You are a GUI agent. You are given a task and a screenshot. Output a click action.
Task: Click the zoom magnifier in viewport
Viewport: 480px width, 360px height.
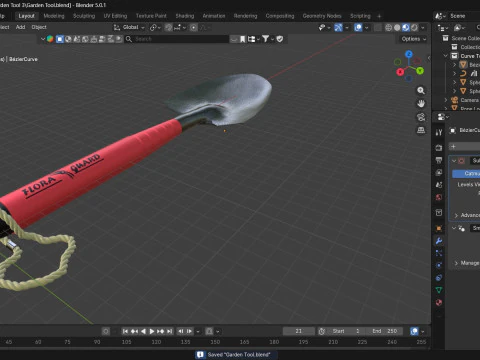[x=421, y=91]
